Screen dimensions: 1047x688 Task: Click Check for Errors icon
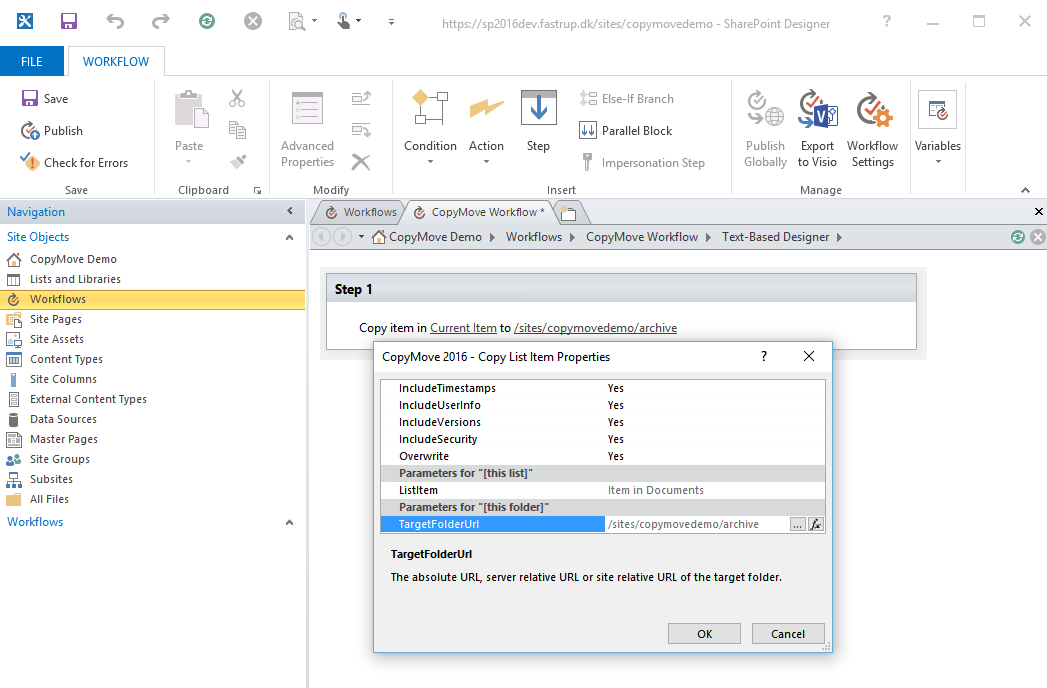click(30, 163)
